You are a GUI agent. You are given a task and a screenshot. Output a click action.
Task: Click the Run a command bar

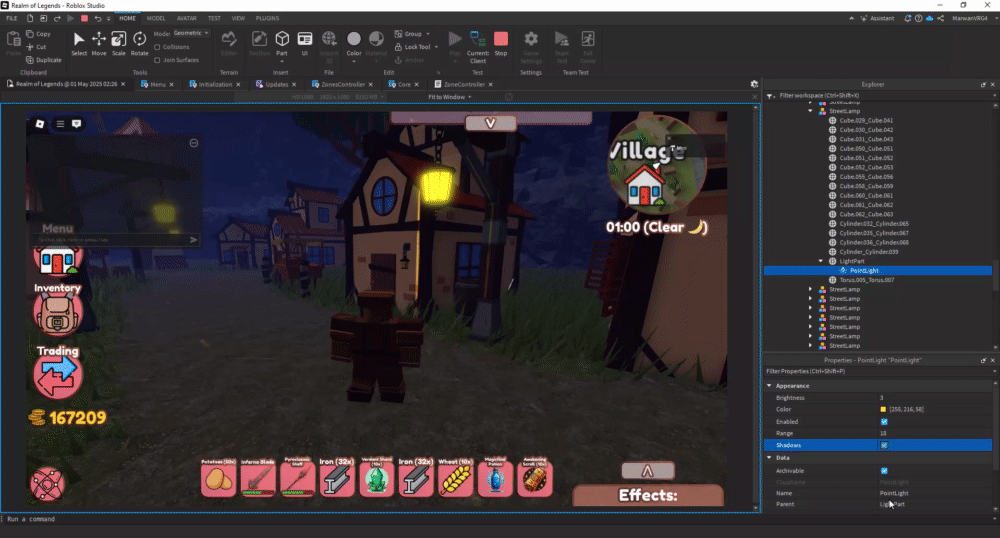pyautogui.click(x=497, y=519)
